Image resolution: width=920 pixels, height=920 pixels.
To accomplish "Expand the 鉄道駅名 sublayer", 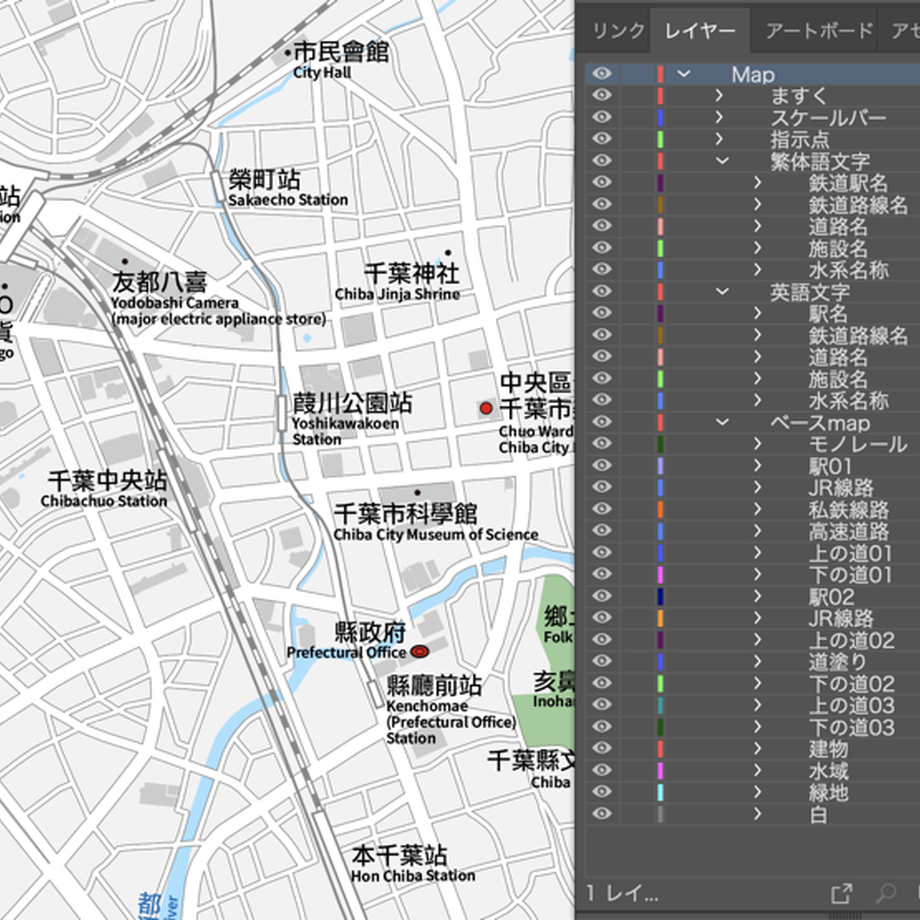I will (x=757, y=182).
